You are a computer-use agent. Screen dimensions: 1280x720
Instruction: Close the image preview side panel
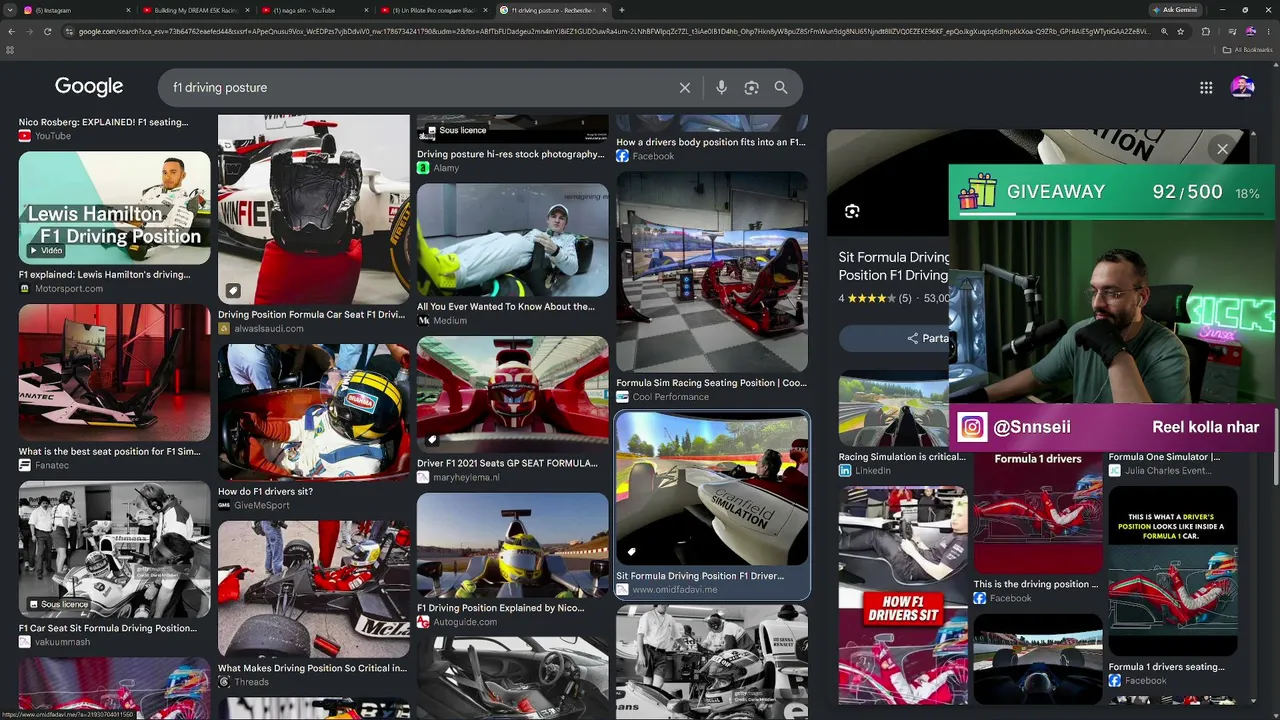(x=1222, y=149)
